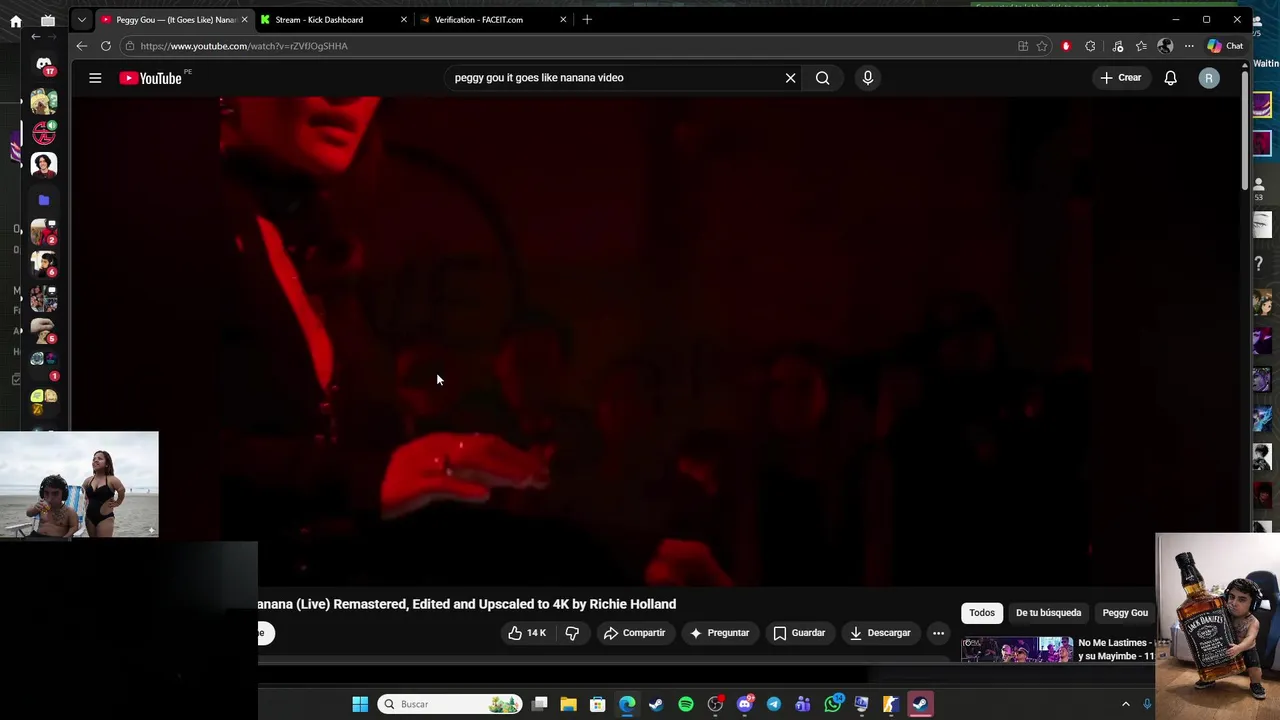
Task: Open the browser profile avatar
Action: point(1165,46)
